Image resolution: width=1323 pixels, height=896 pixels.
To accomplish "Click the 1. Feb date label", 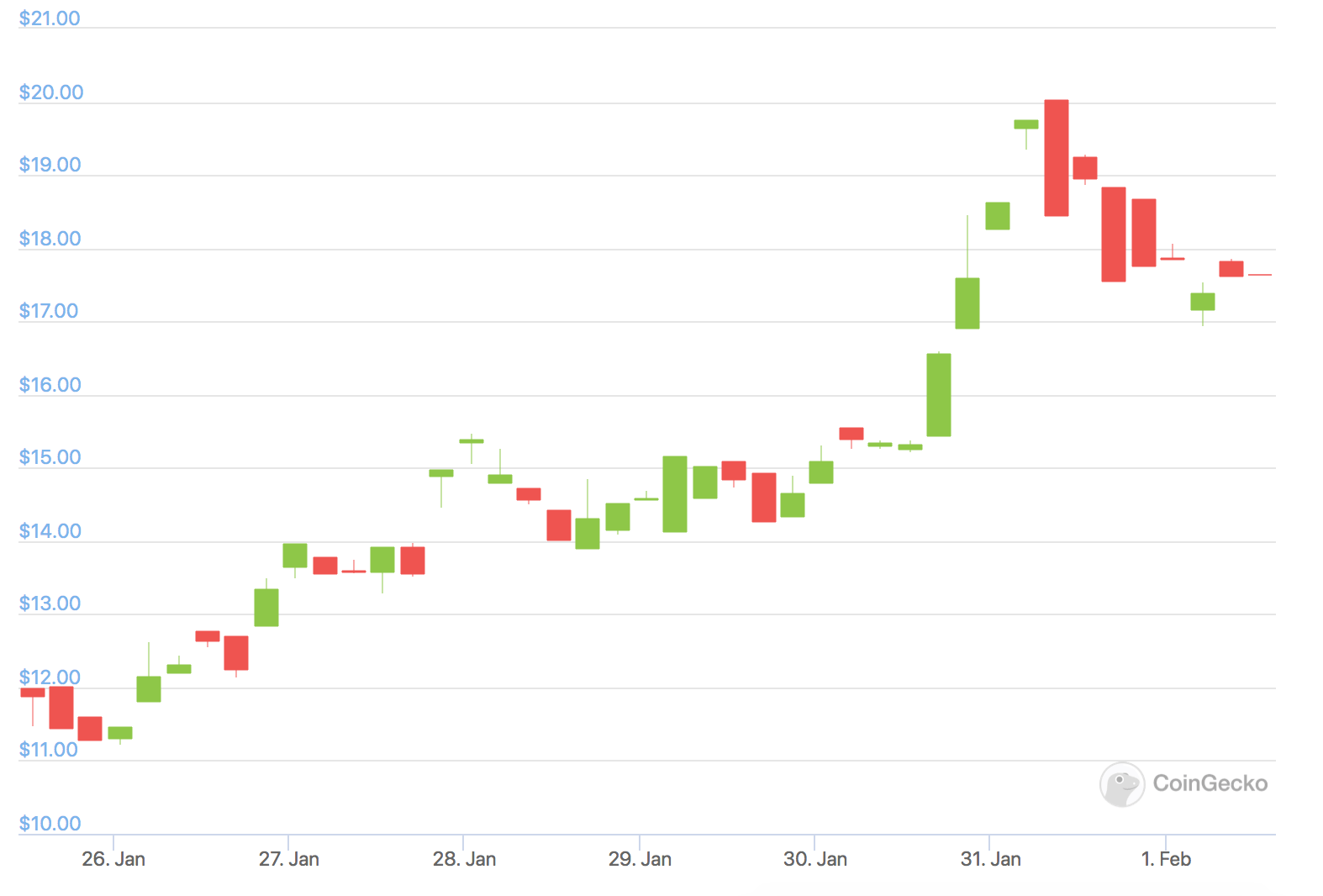I will point(1166,859).
